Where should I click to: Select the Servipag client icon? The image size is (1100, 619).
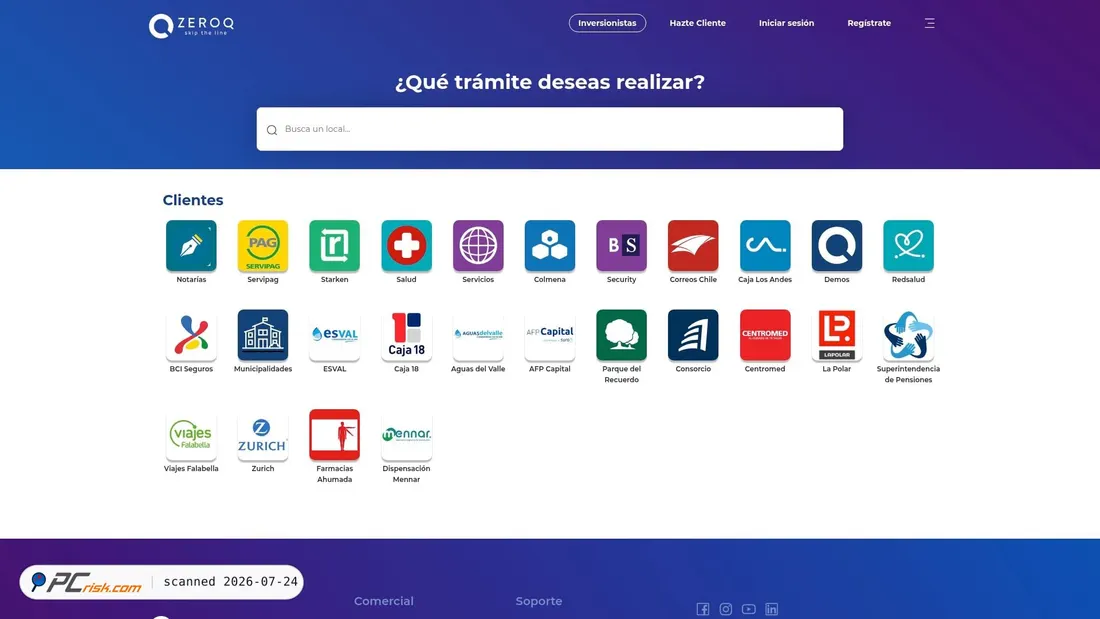pos(262,246)
